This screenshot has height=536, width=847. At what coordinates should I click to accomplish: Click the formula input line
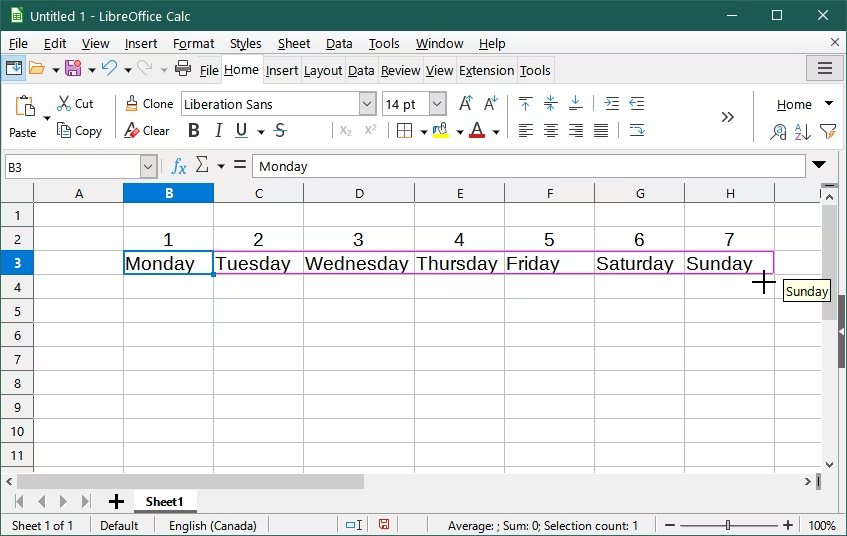coord(529,166)
